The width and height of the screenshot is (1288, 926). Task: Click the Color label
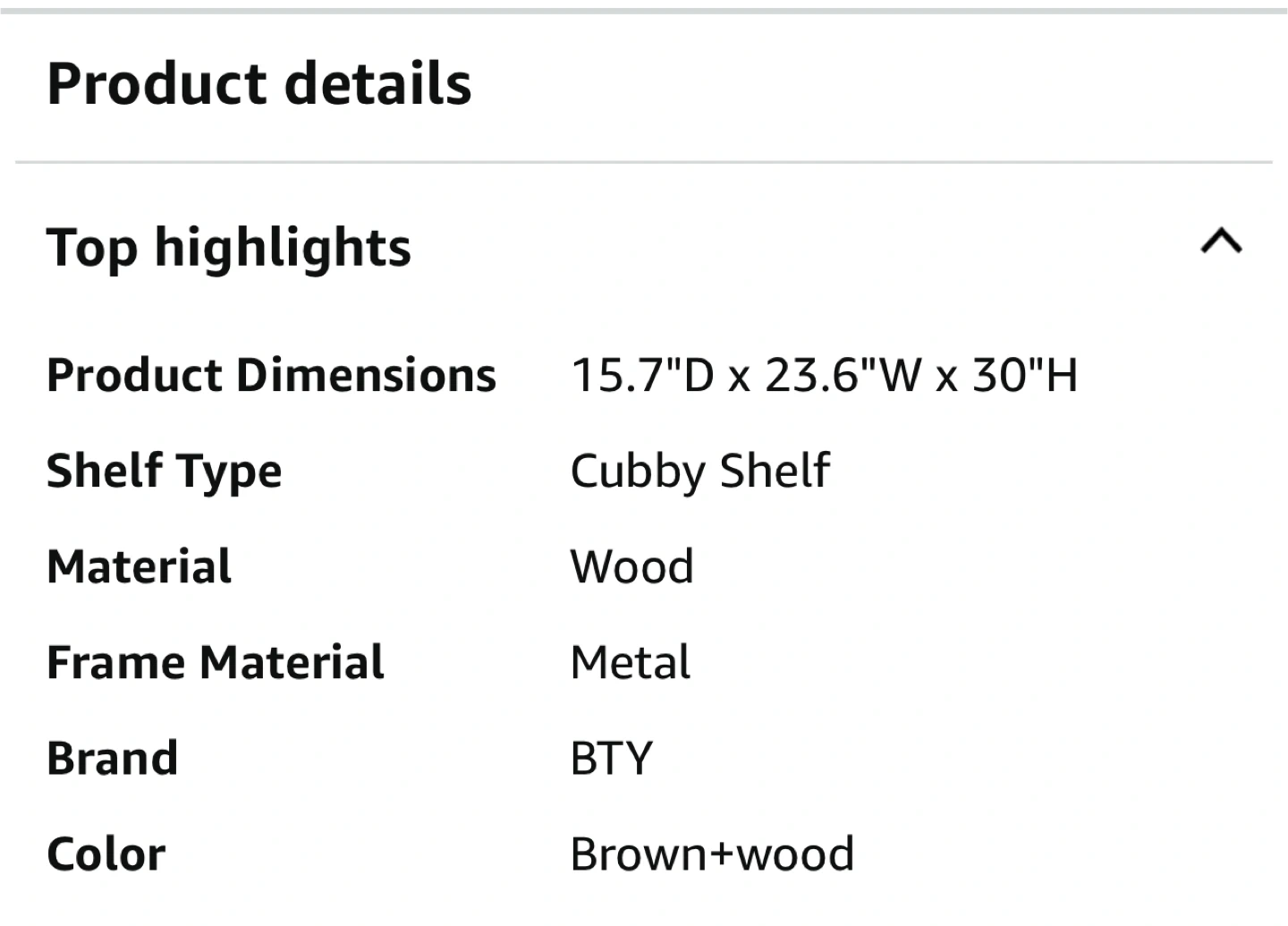(x=106, y=854)
